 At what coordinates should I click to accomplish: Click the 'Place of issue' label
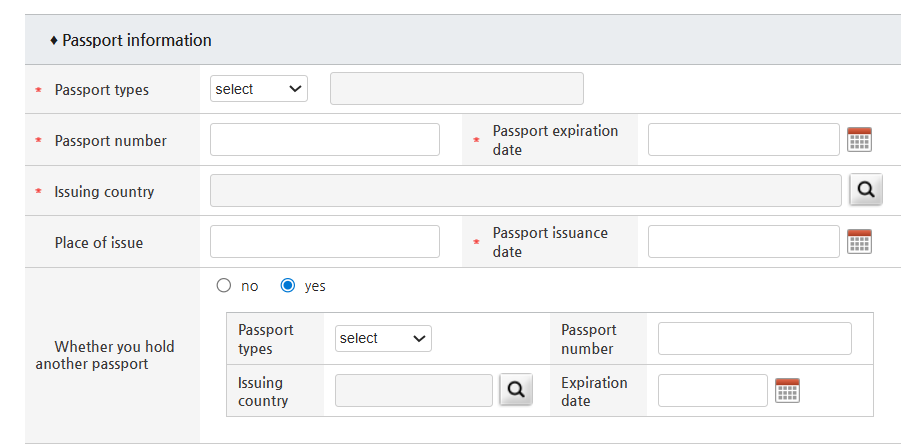[x=99, y=243]
